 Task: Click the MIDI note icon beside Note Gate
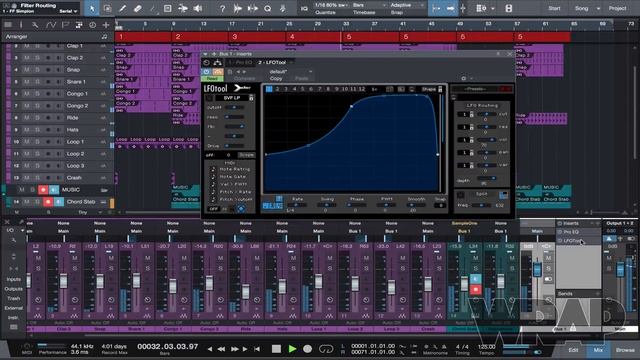[213, 177]
